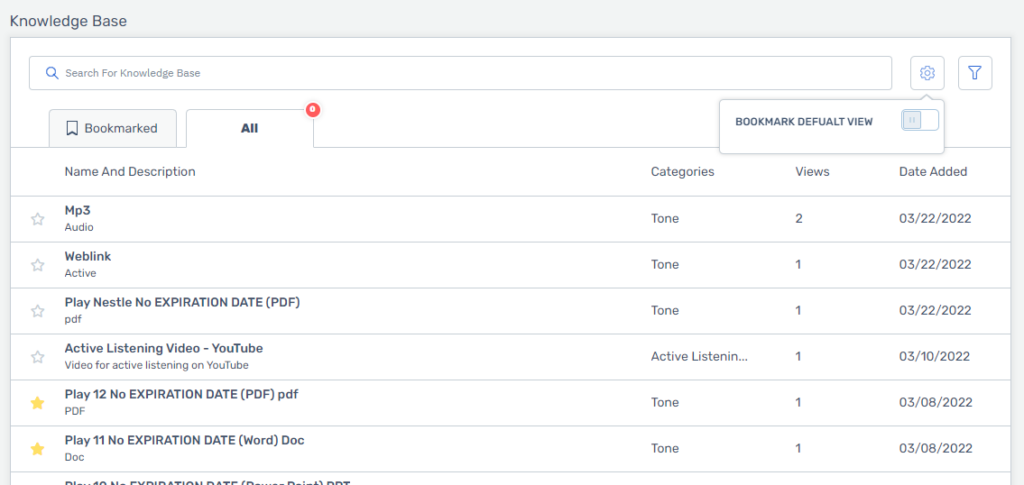Click the red notification badge on All tab
The image size is (1024, 485).
pyautogui.click(x=313, y=110)
